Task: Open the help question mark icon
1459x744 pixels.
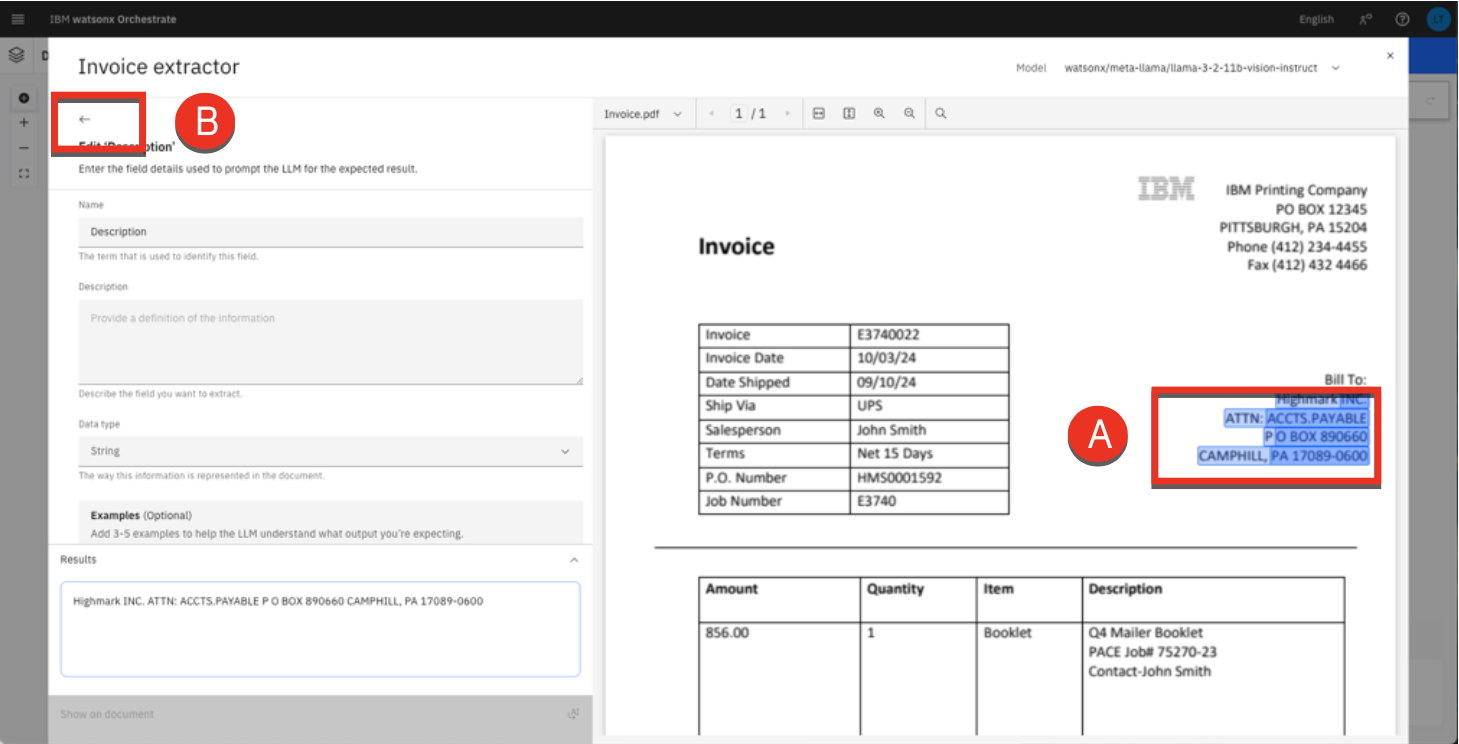Action: coord(1402,19)
